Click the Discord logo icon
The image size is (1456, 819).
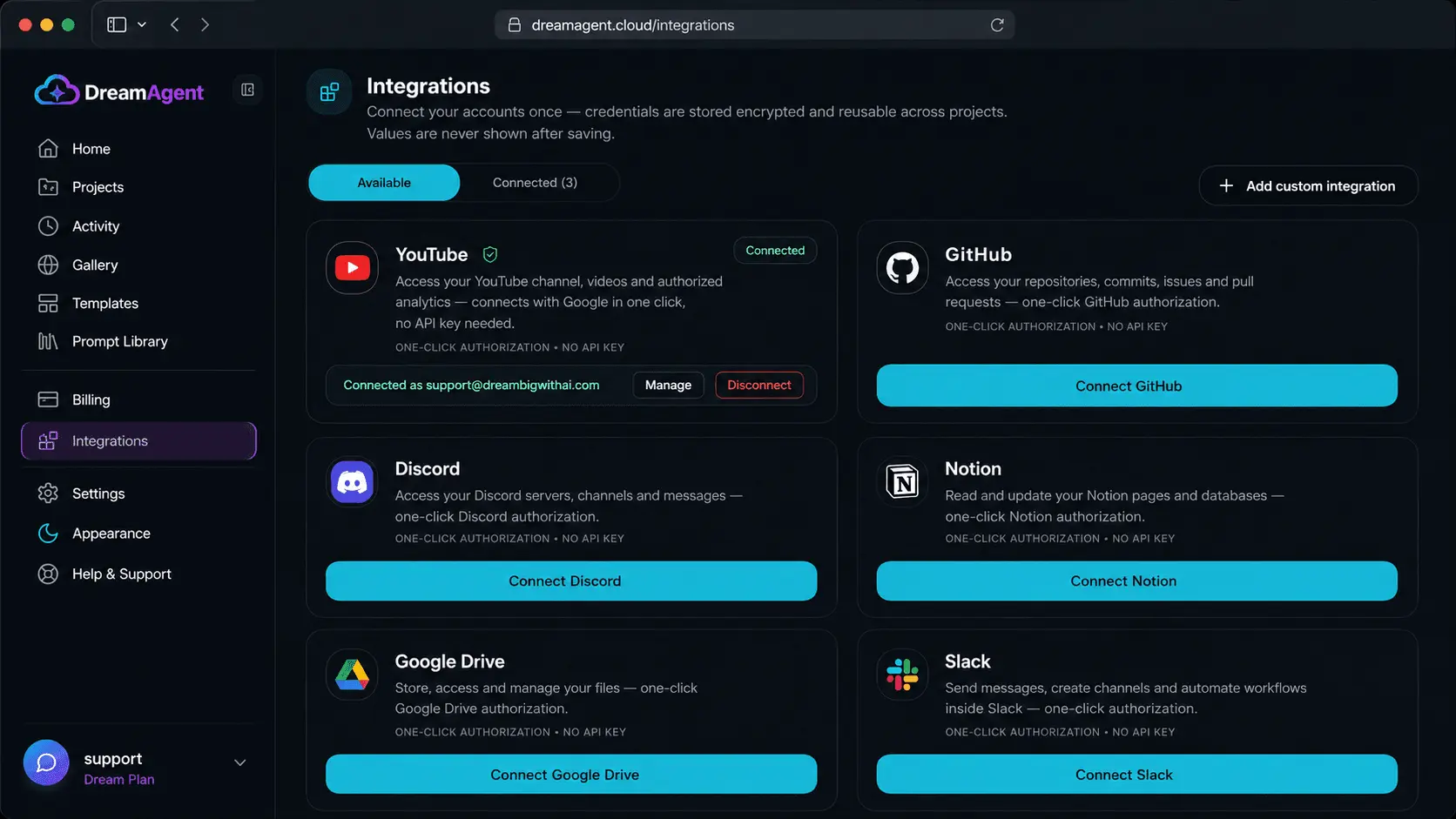point(352,481)
